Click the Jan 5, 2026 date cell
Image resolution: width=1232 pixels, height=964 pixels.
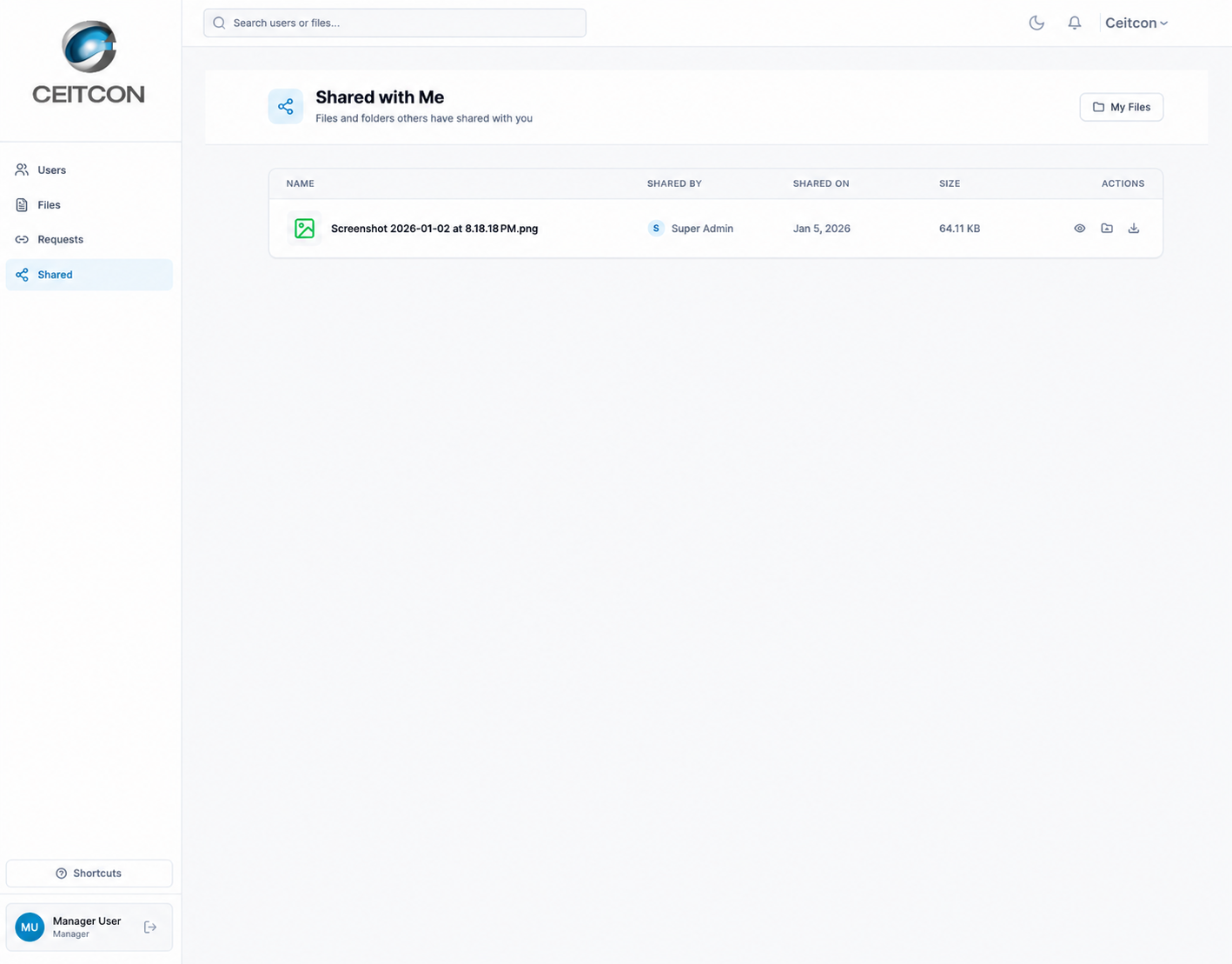821,229
